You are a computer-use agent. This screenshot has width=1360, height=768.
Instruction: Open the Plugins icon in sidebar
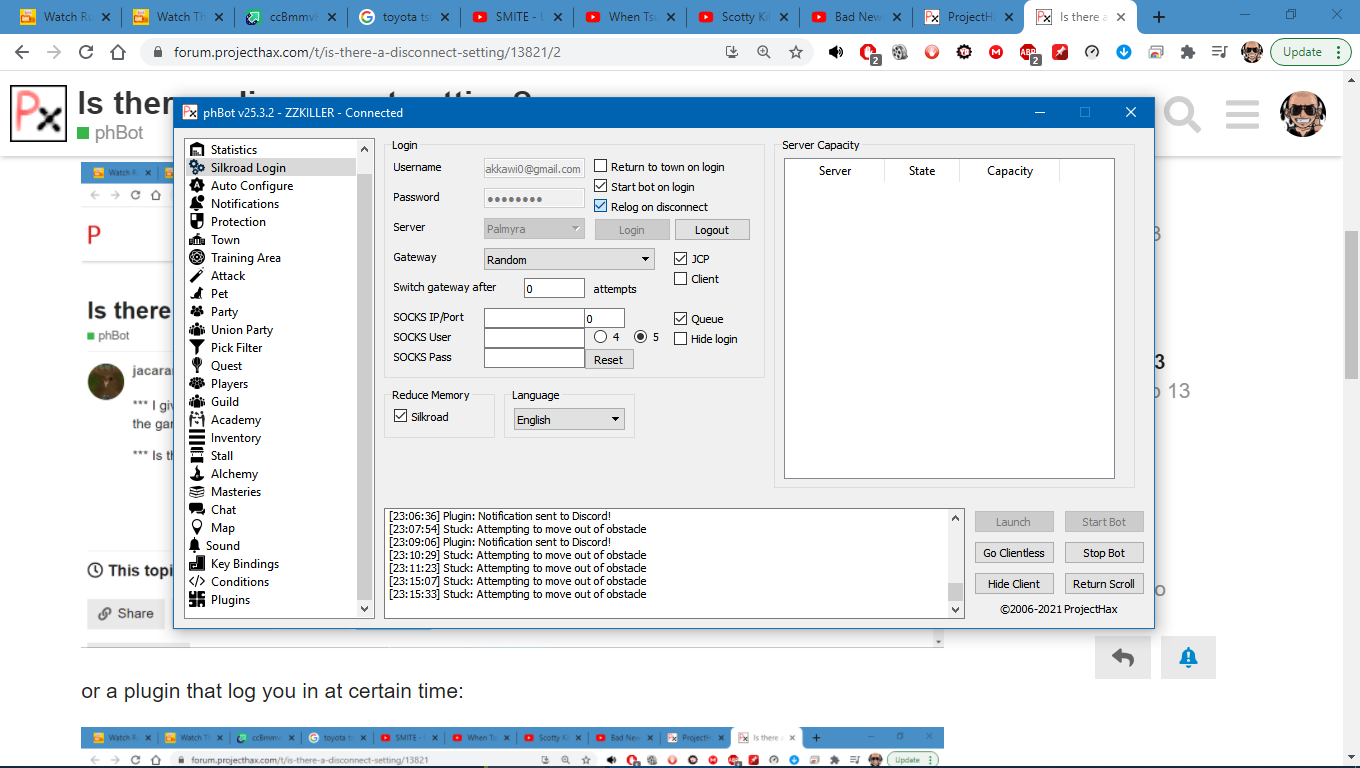pos(197,600)
